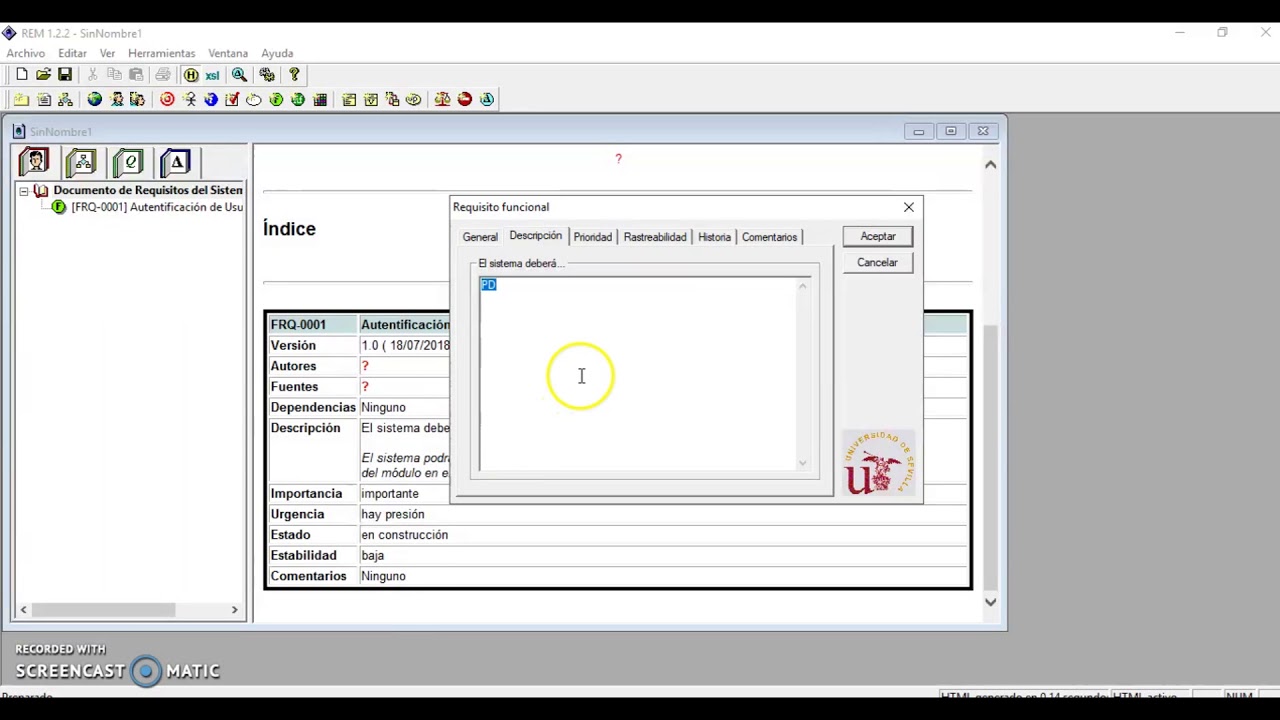Collapse Documento de Requisitos del Sistema tree node
This screenshot has height=720, width=1280.
pyautogui.click(x=23, y=190)
